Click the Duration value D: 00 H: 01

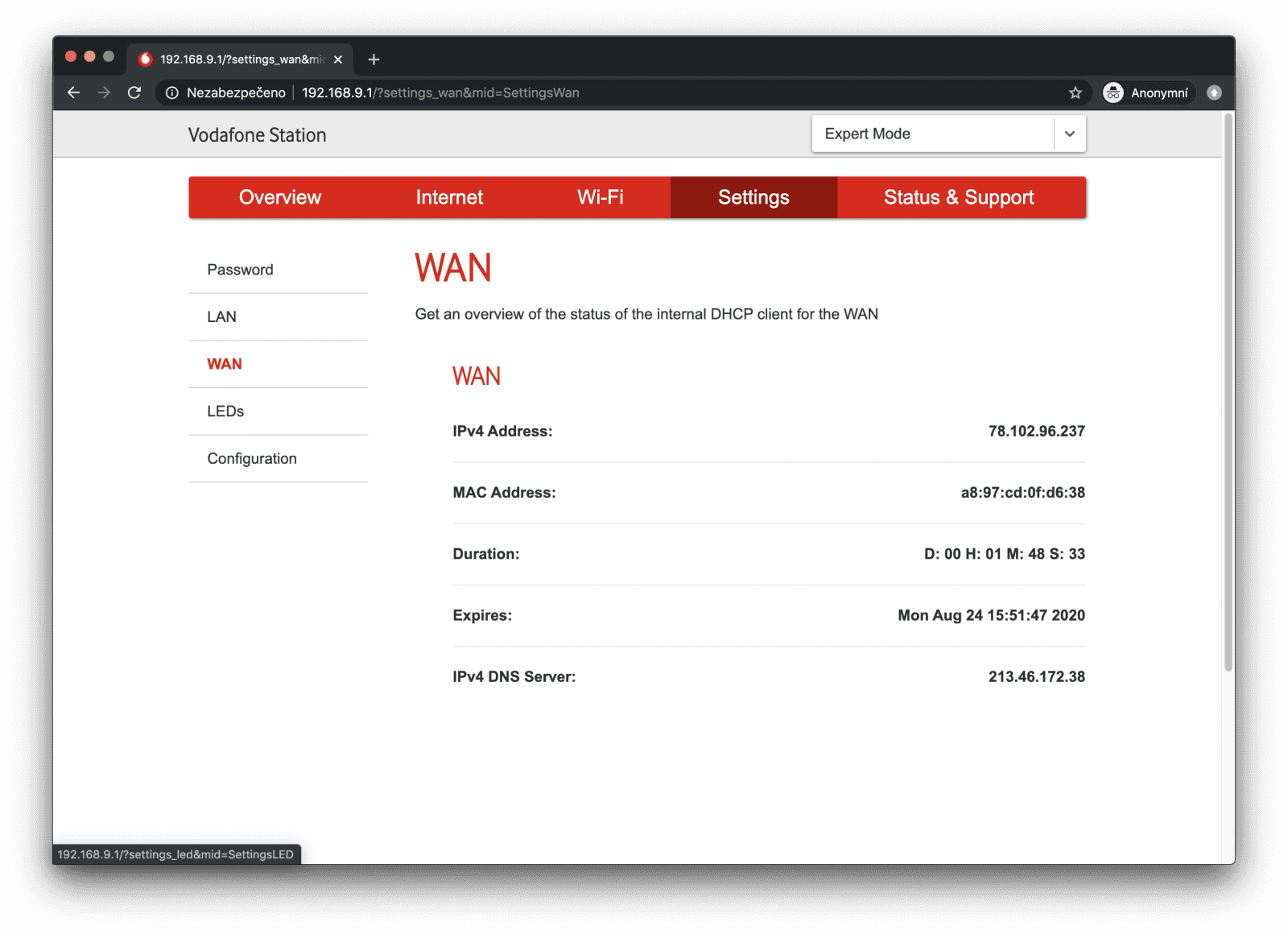(x=1005, y=554)
